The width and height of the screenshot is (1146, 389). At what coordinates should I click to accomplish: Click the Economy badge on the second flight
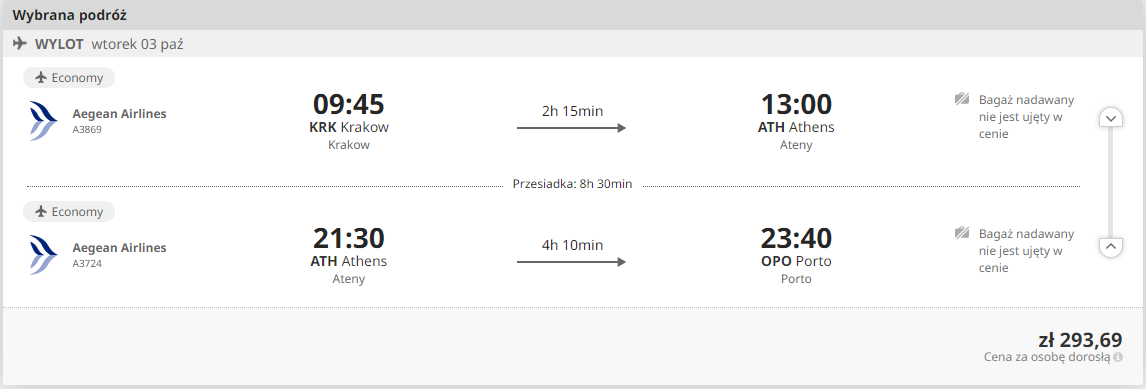[69, 211]
